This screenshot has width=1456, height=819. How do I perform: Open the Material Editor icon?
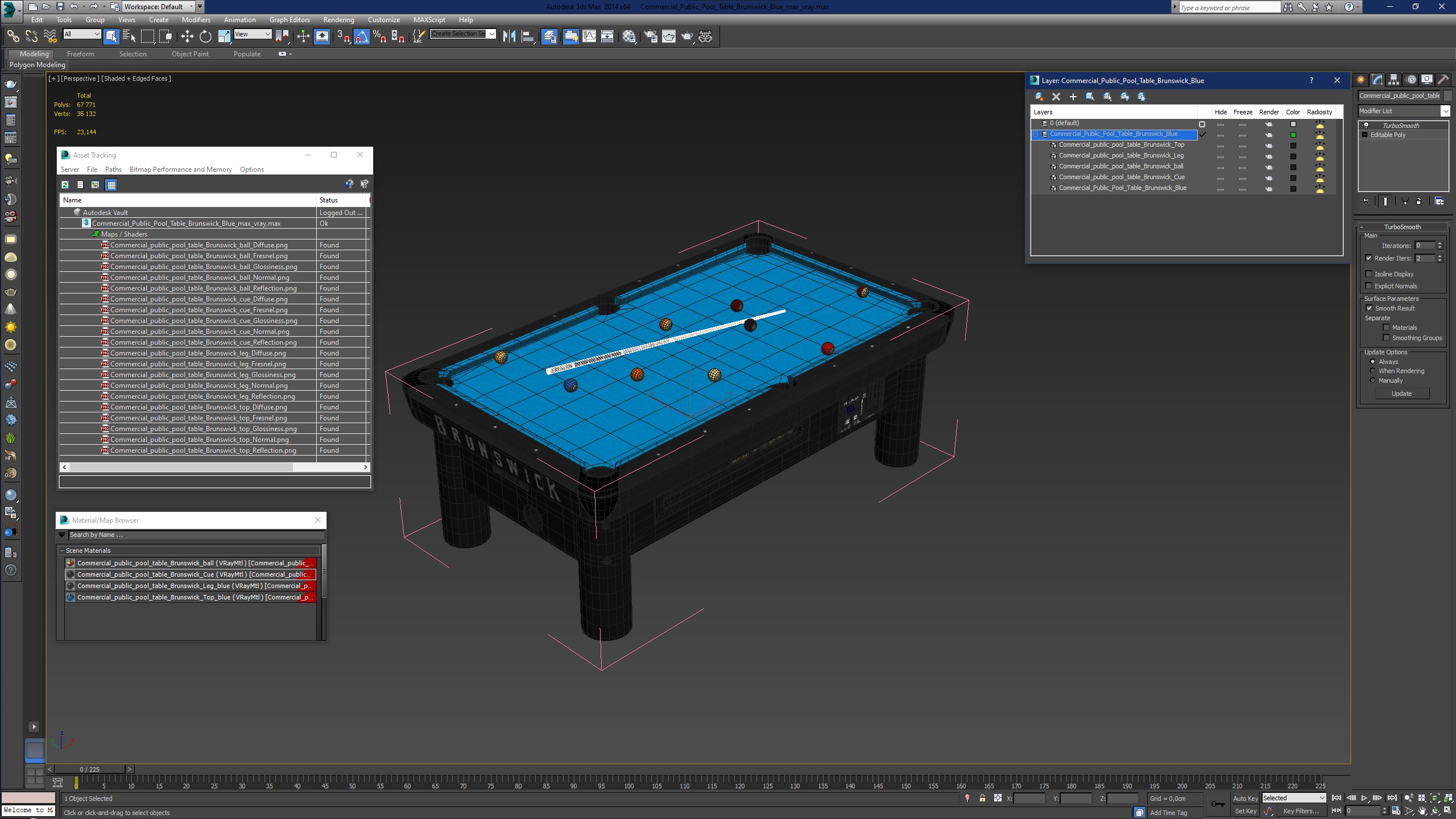(628, 36)
